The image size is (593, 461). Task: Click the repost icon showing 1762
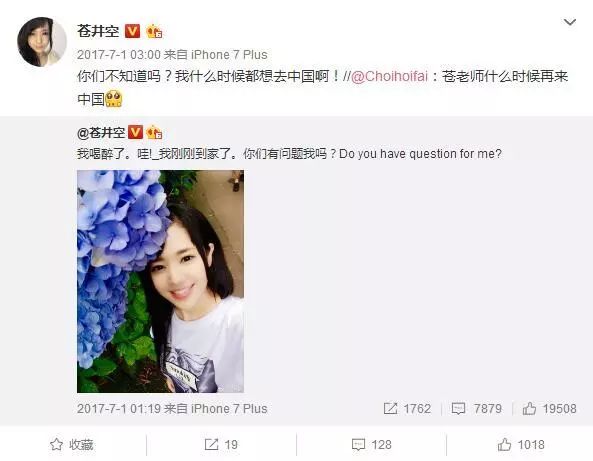(x=407, y=409)
